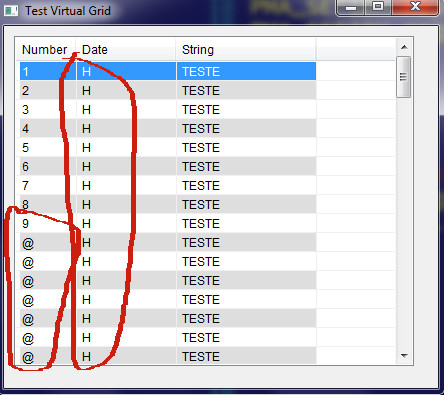Click the H date cell in row 2
The image size is (444, 395).
(x=126, y=90)
